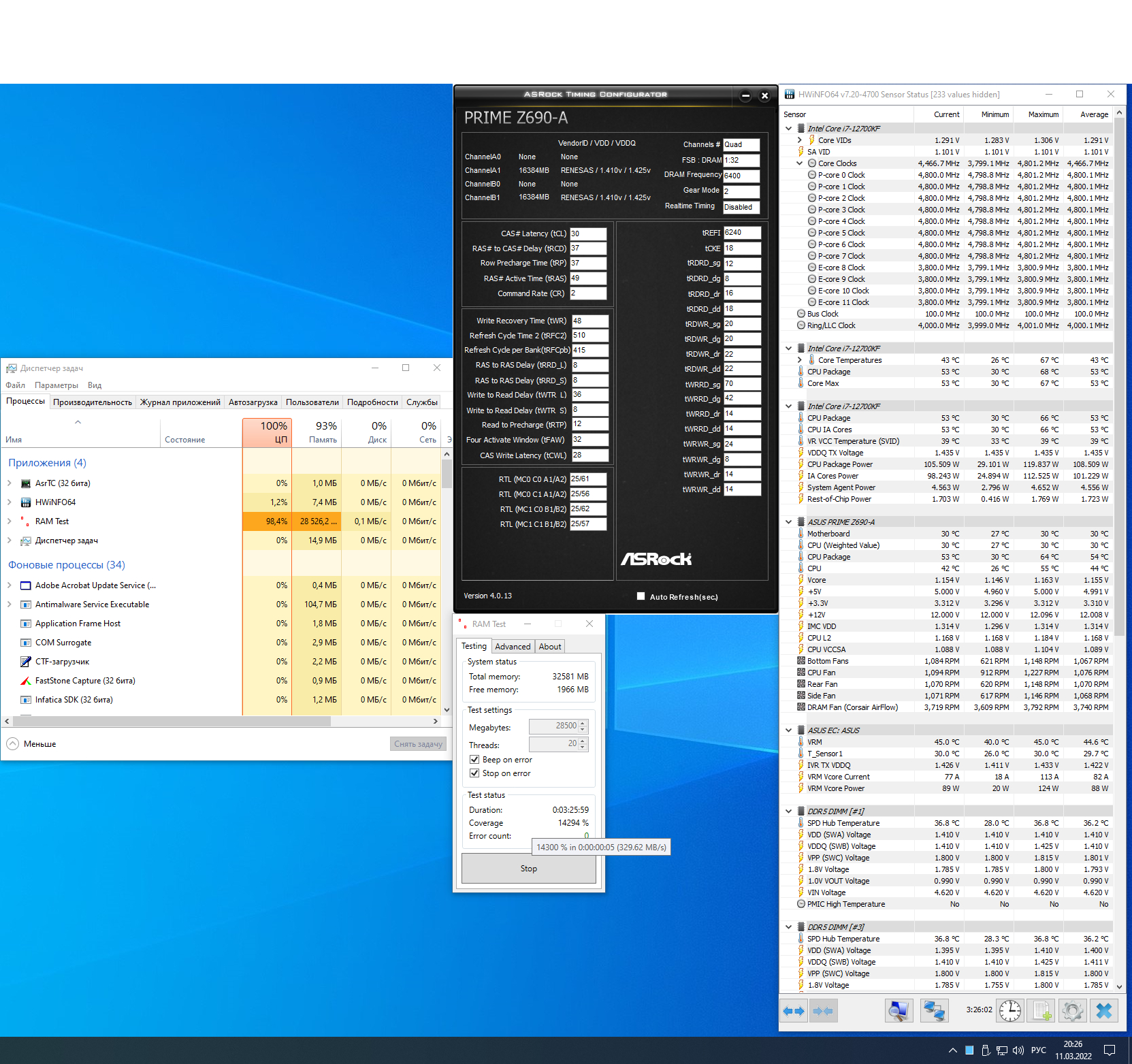Click the Megabytes field in RAM Test

[x=553, y=726]
